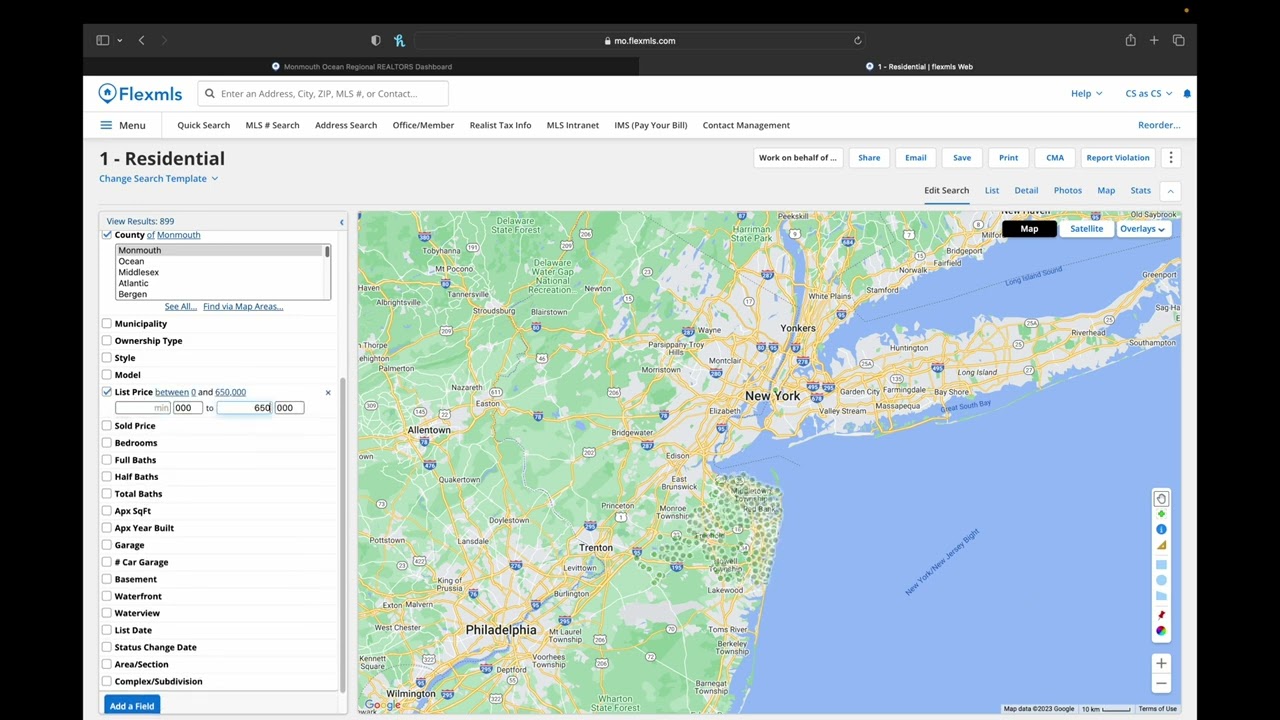Image resolution: width=1280 pixels, height=720 pixels.
Task: Click the Add a Field button
Action: pos(132,706)
